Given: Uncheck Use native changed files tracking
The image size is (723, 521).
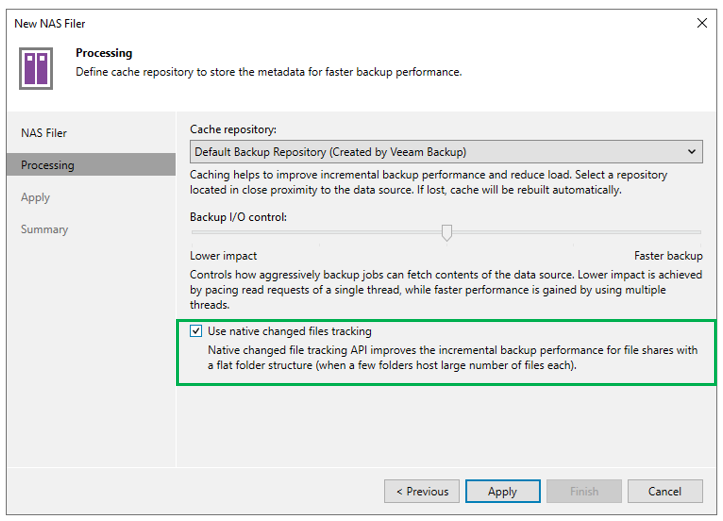Looking at the screenshot, I should pyautogui.click(x=196, y=331).
